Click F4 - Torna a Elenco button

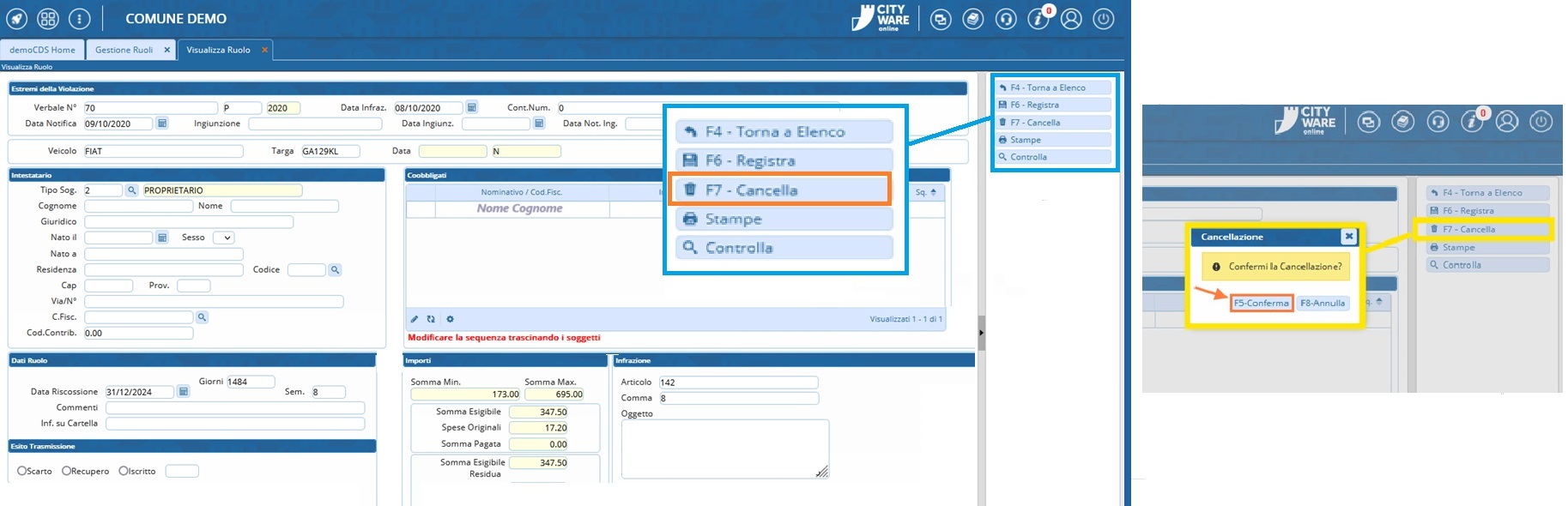[1054, 87]
